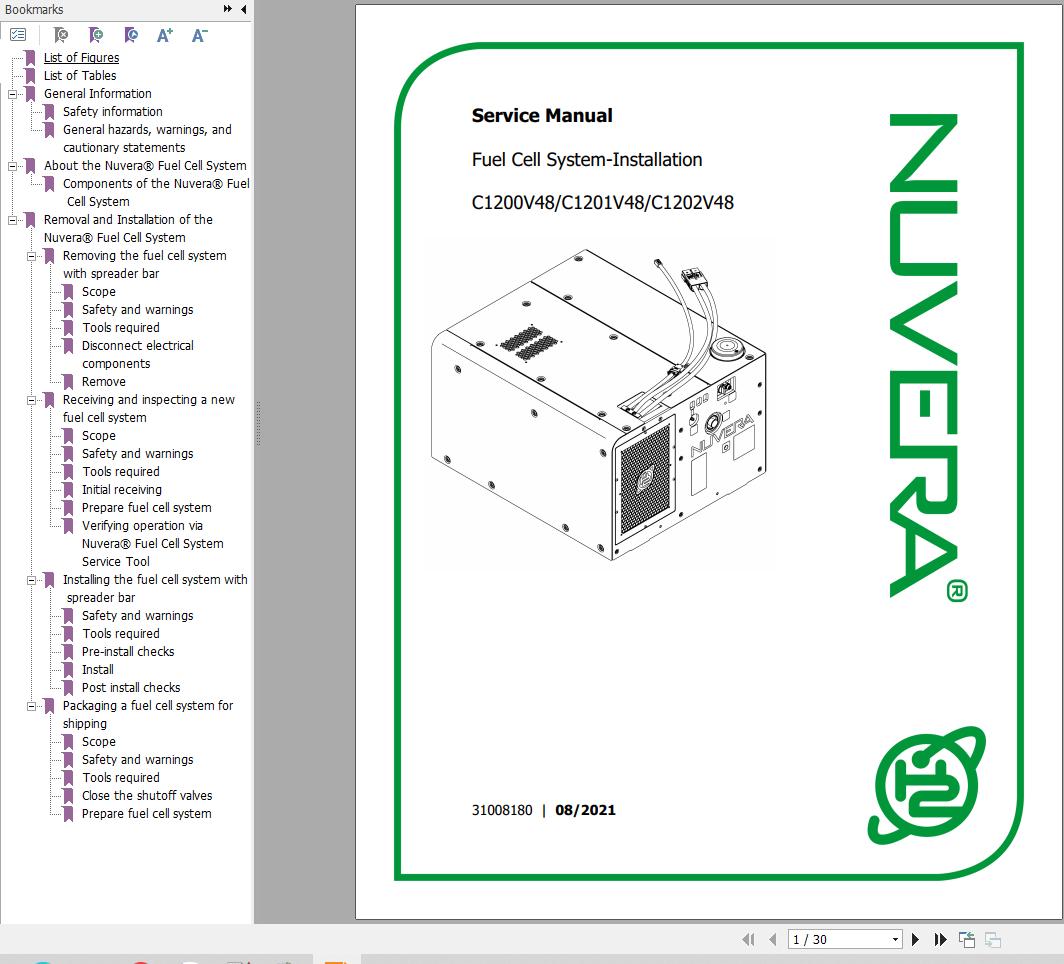Open the Safety information bookmark

coord(113,111)
